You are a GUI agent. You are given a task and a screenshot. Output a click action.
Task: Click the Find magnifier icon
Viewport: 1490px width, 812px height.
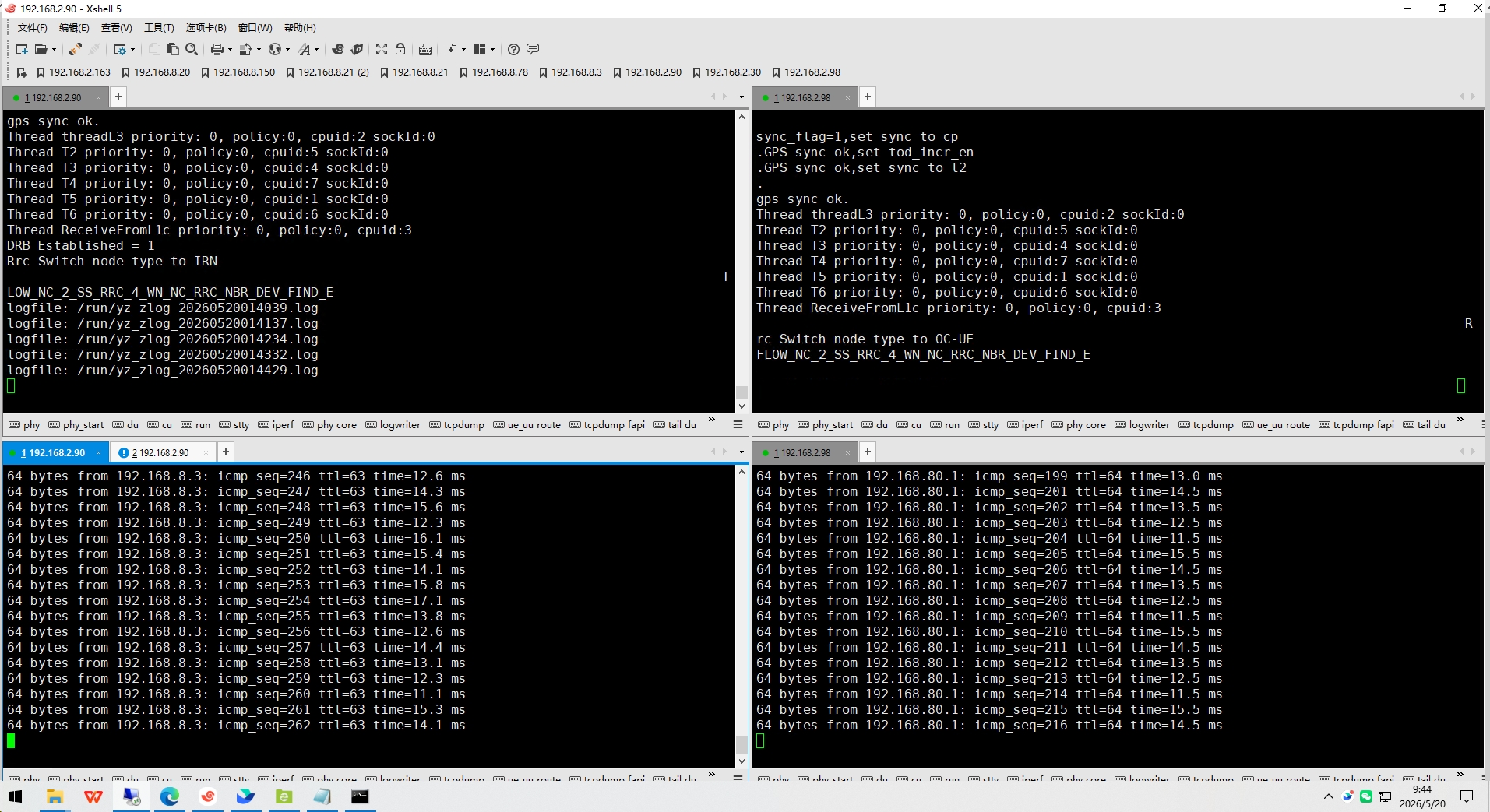[192, 49]
